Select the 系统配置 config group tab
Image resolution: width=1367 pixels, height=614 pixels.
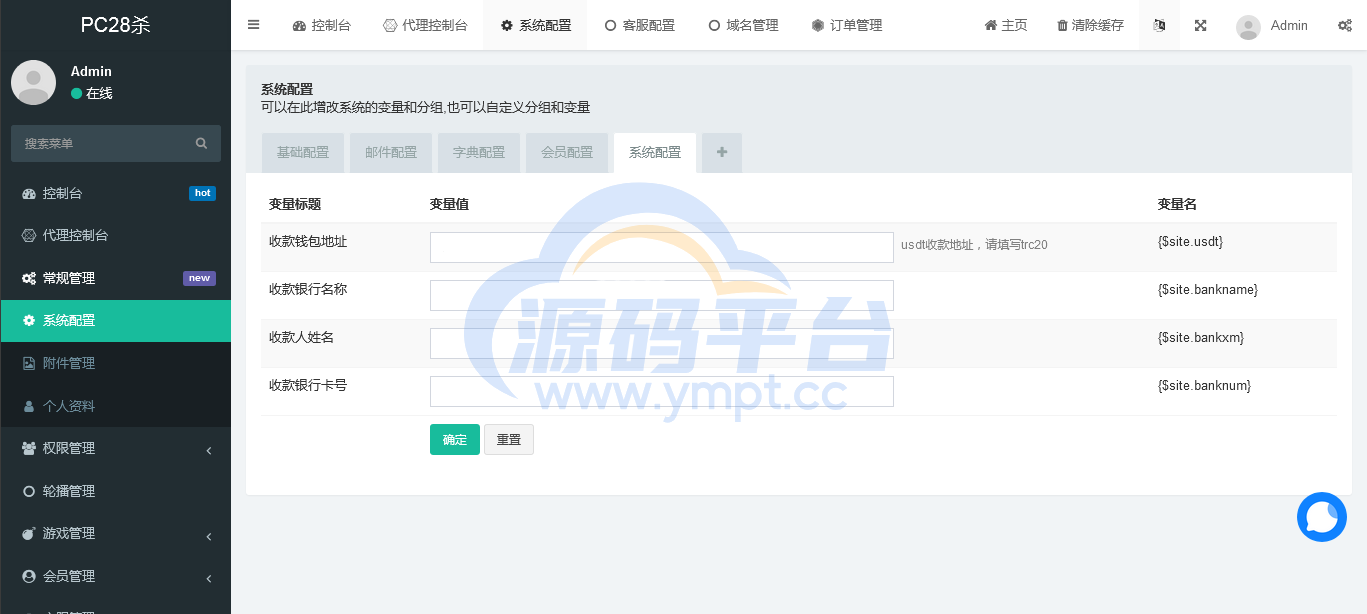tap(655, 153)
